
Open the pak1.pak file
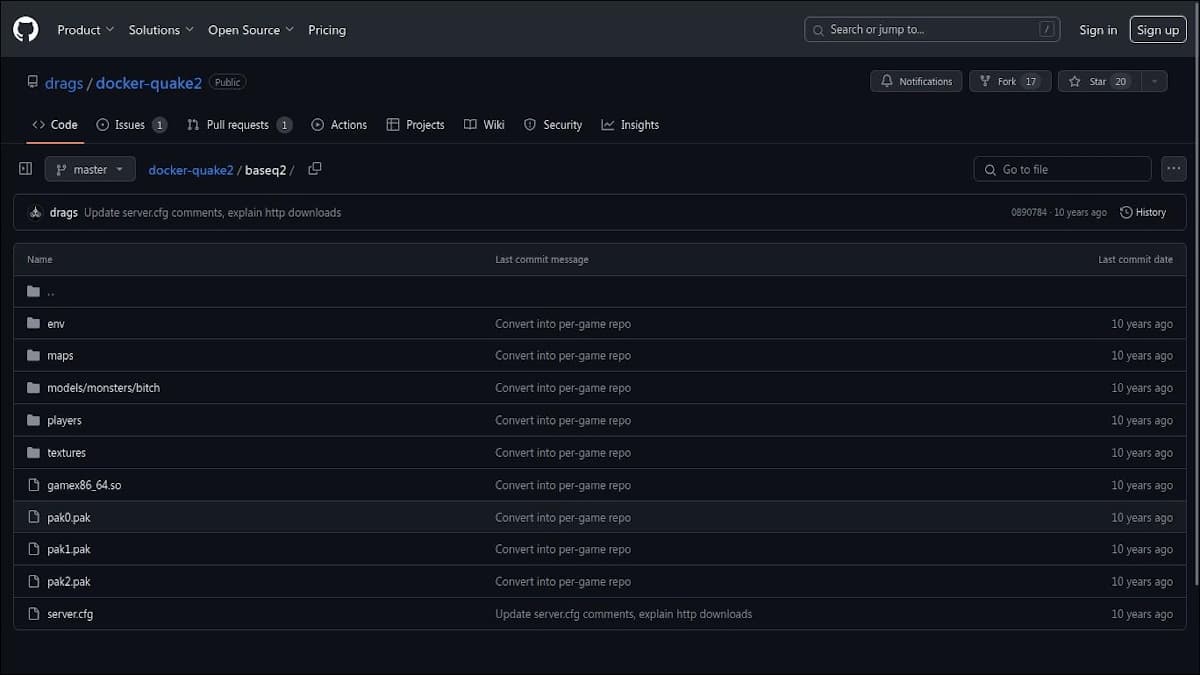(x=69, y=550)
